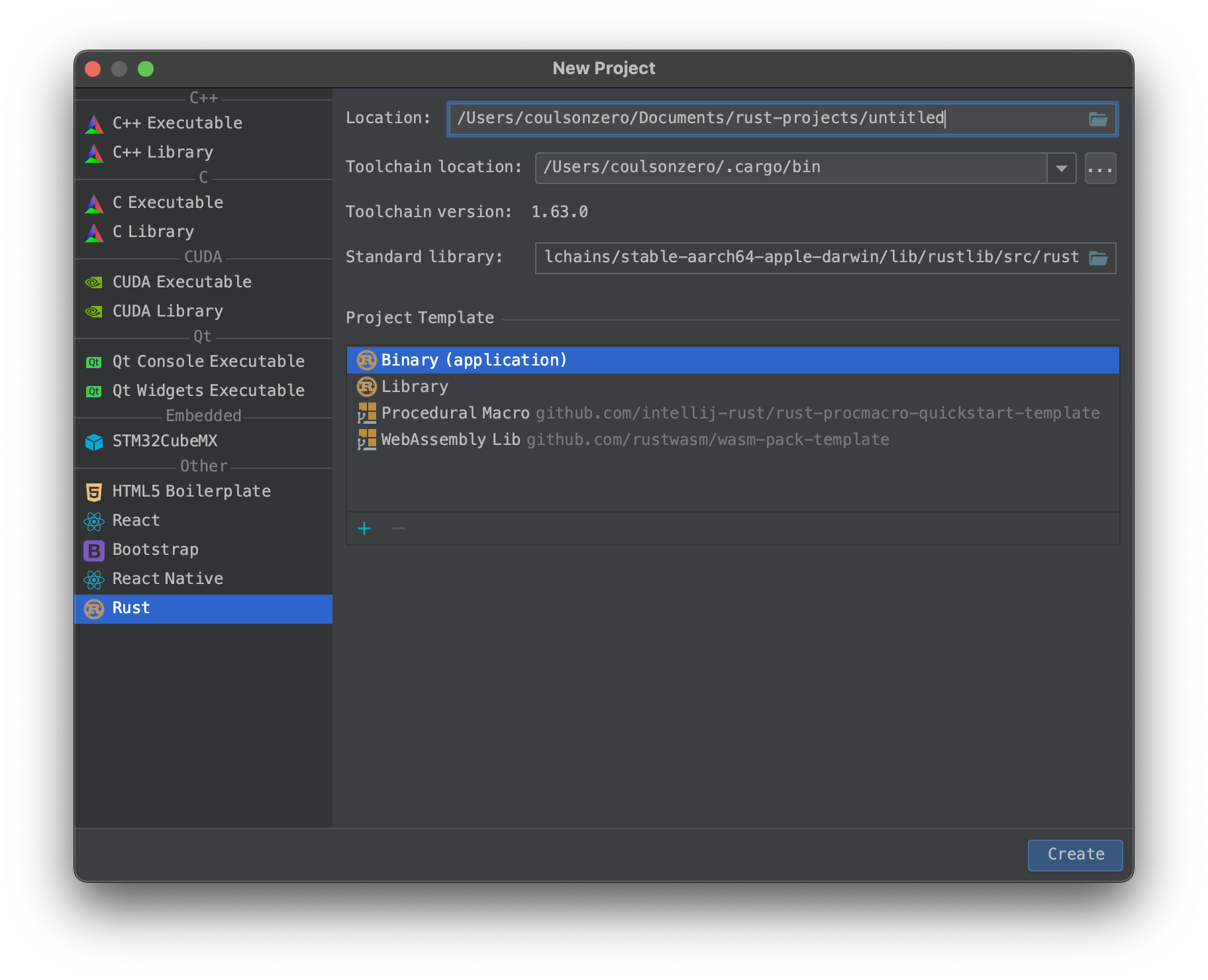Select Binary (application) template

[x=474, y=360]
